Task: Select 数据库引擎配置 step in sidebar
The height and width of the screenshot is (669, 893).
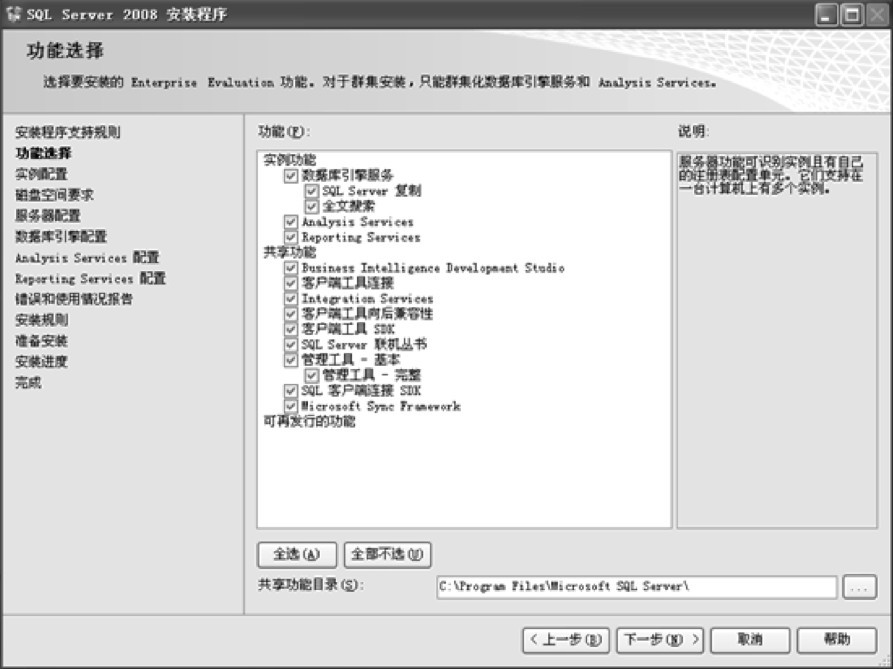Action: (x=61, y=237)
